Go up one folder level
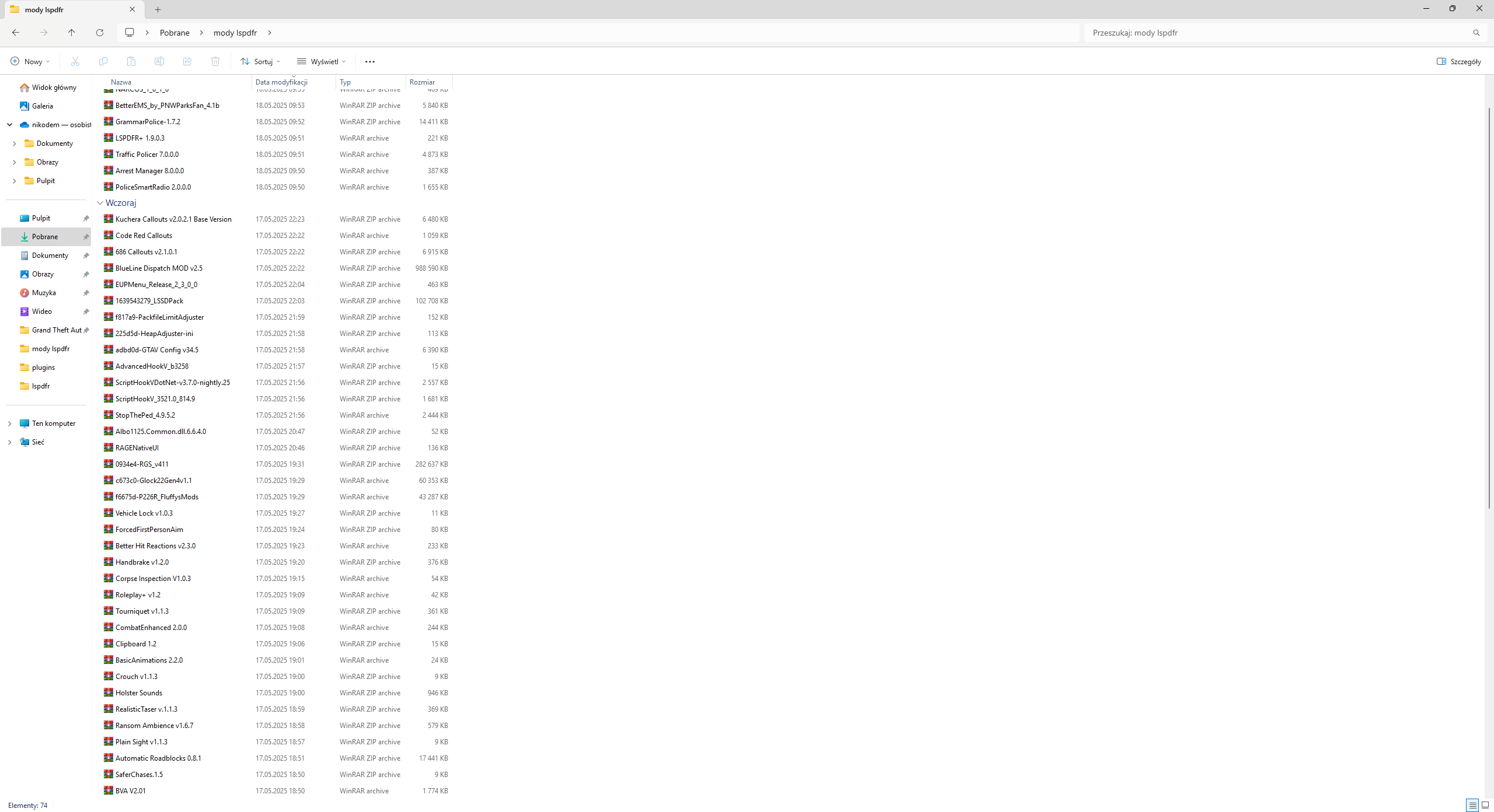 click(72, 33)
